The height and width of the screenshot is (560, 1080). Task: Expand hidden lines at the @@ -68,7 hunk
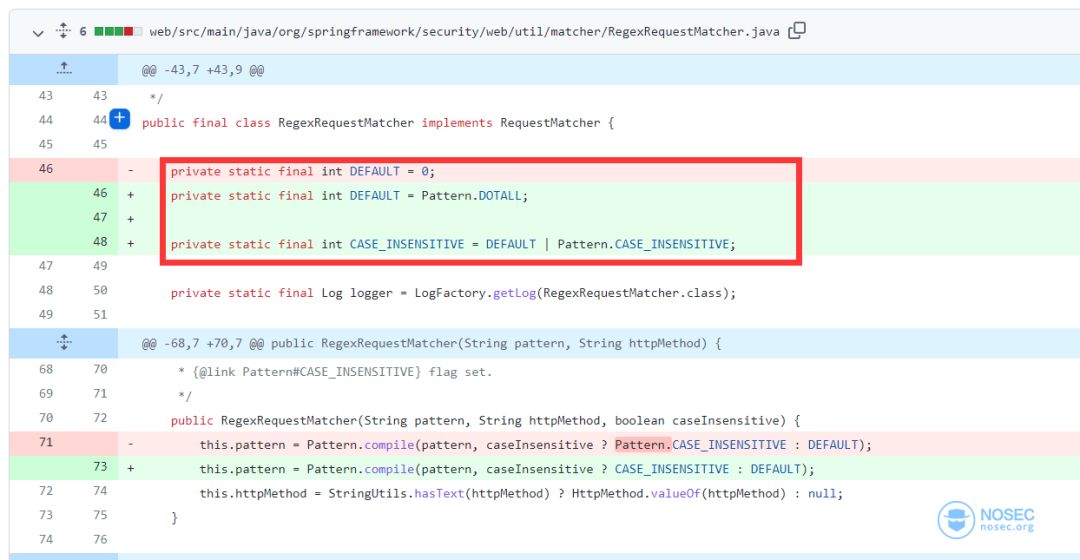coord(64,343)
